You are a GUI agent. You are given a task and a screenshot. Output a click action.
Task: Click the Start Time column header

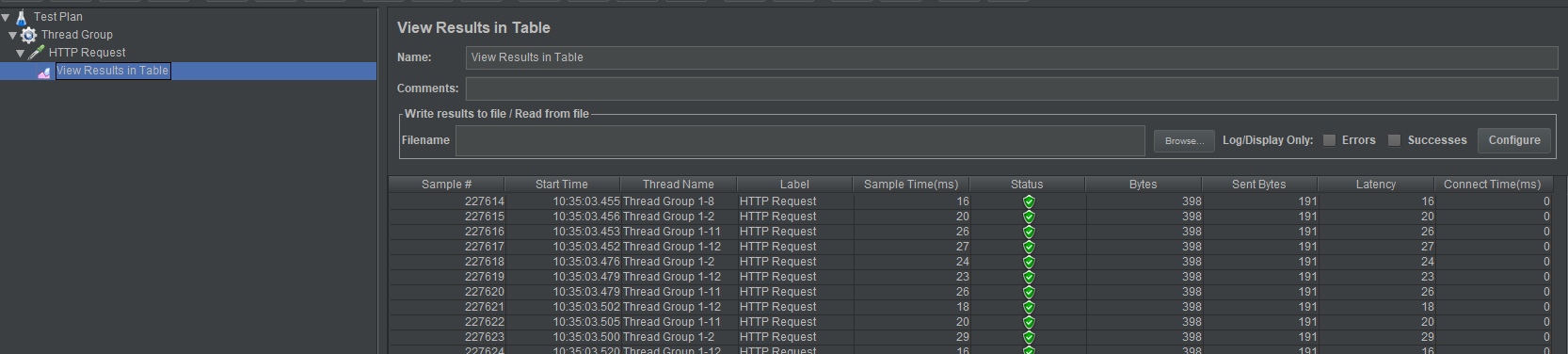click(x=562, y=185)
